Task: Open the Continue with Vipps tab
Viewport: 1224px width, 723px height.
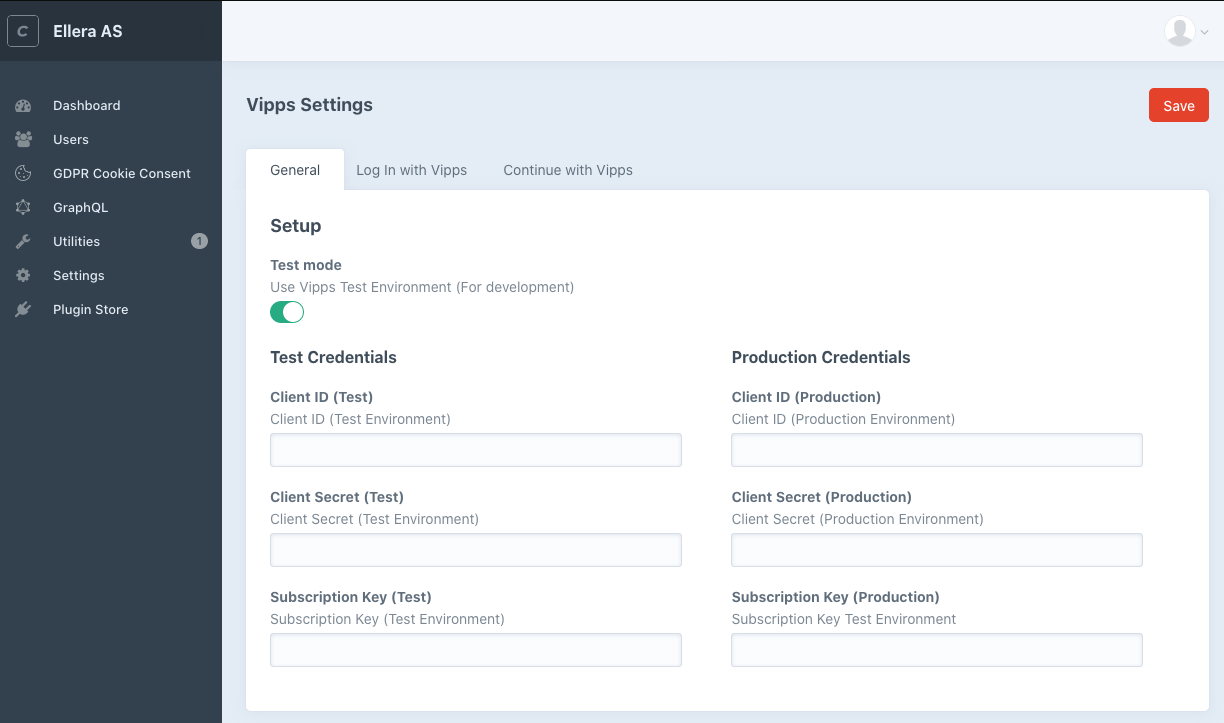Action: 567,170
